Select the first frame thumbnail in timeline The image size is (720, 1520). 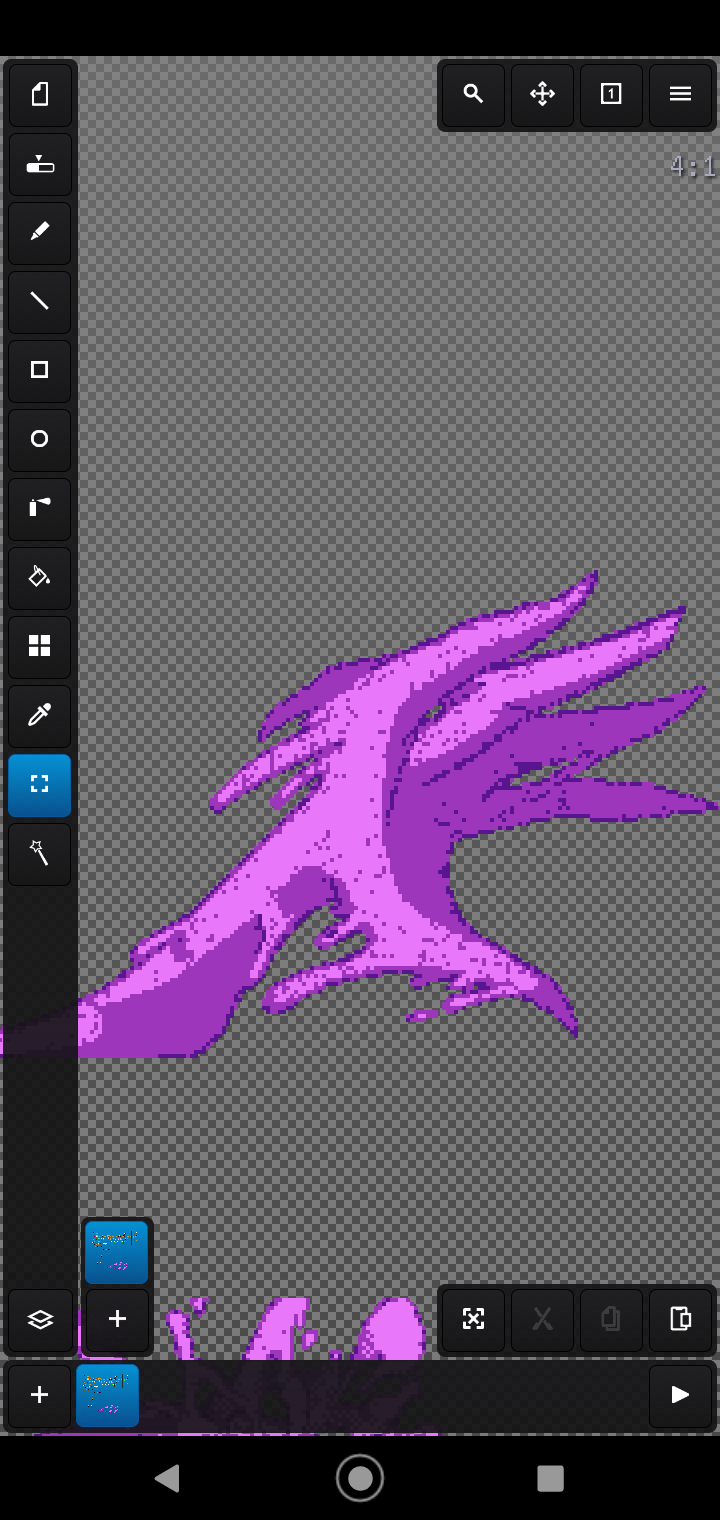(x=108, y=1395)
